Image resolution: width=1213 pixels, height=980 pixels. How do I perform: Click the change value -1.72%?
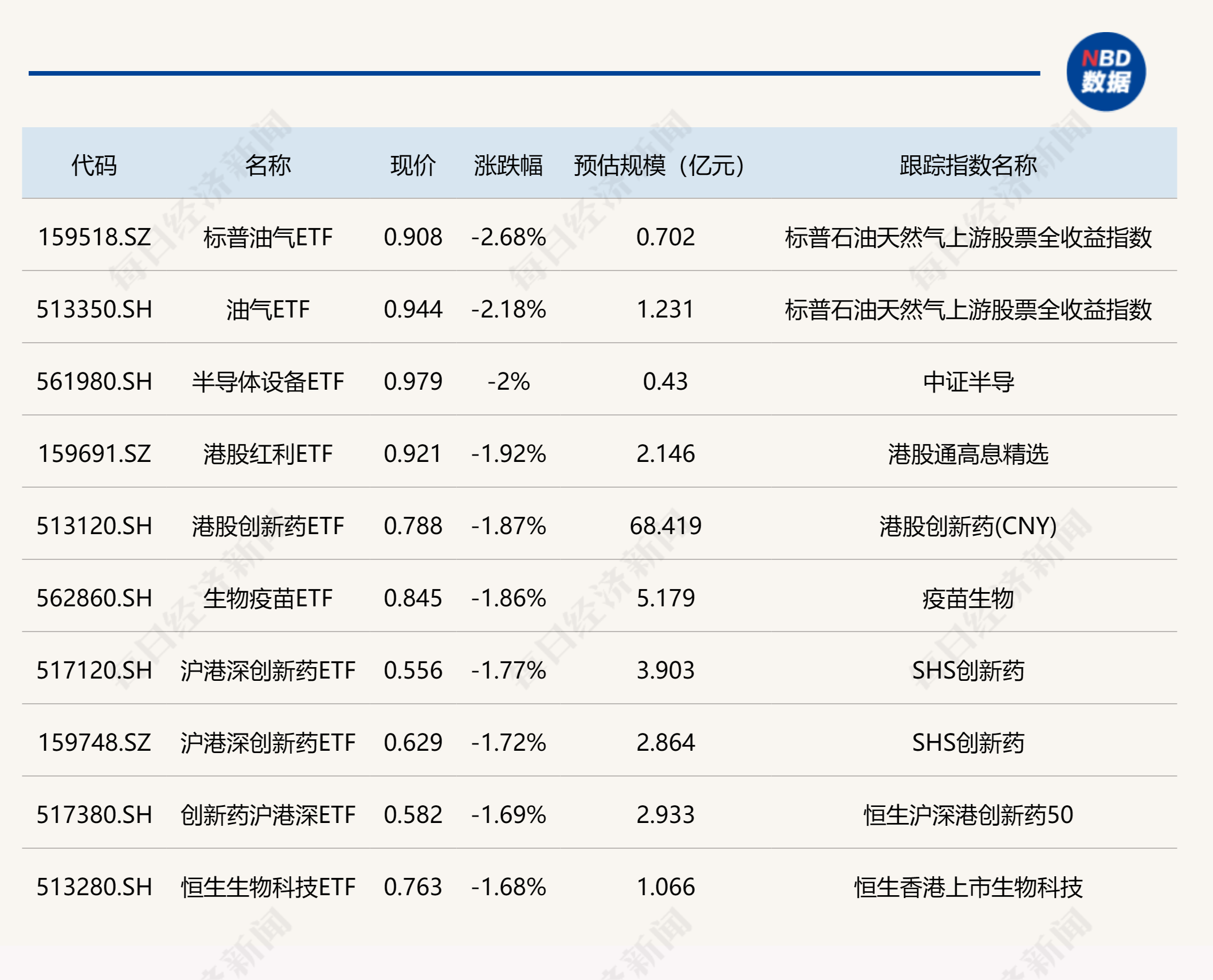pyautogui.click(x=508, y=743)
